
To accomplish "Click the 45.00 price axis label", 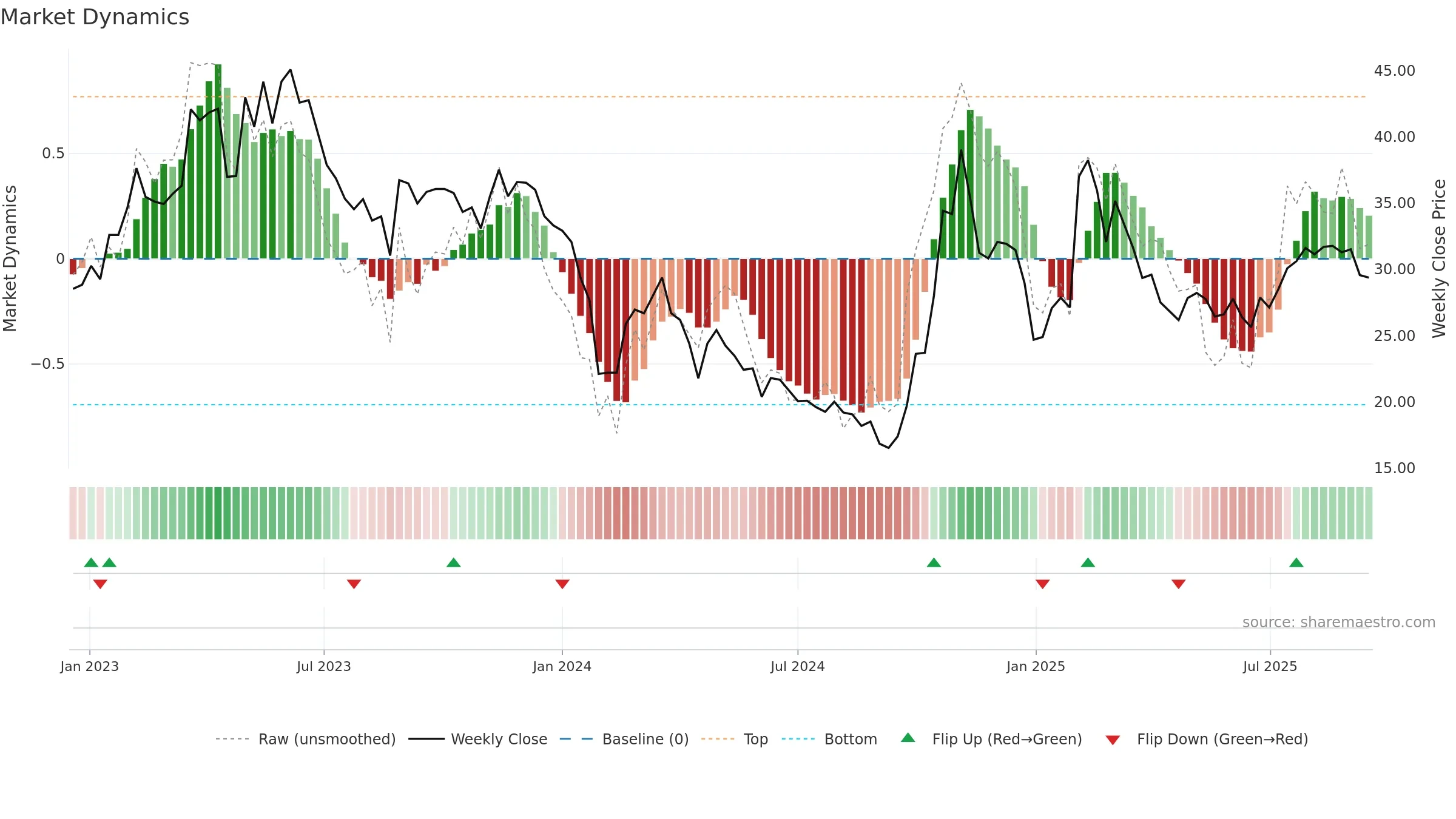I will tap(1395, 70).
